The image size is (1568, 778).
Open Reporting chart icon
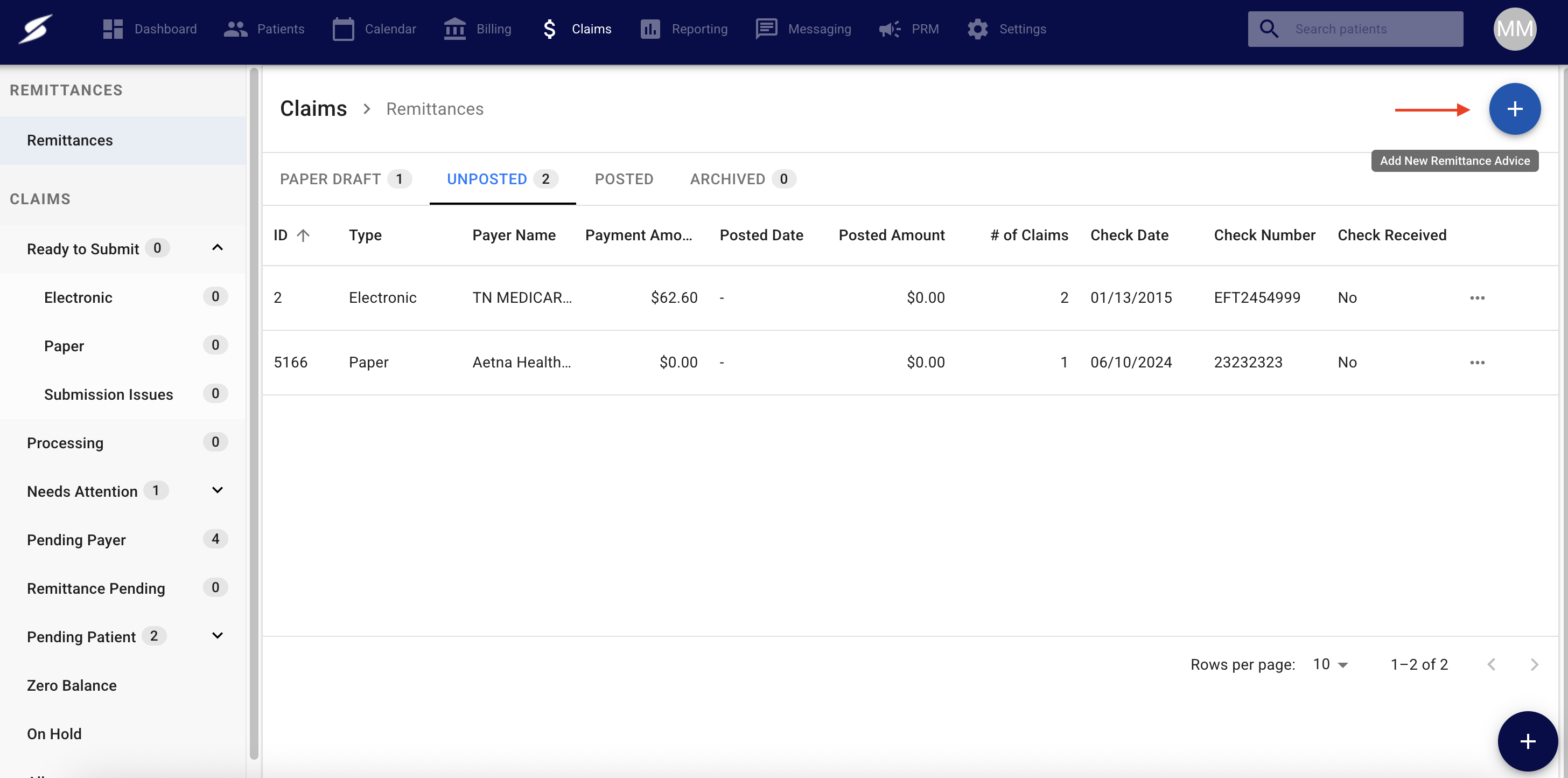(650, 29)
